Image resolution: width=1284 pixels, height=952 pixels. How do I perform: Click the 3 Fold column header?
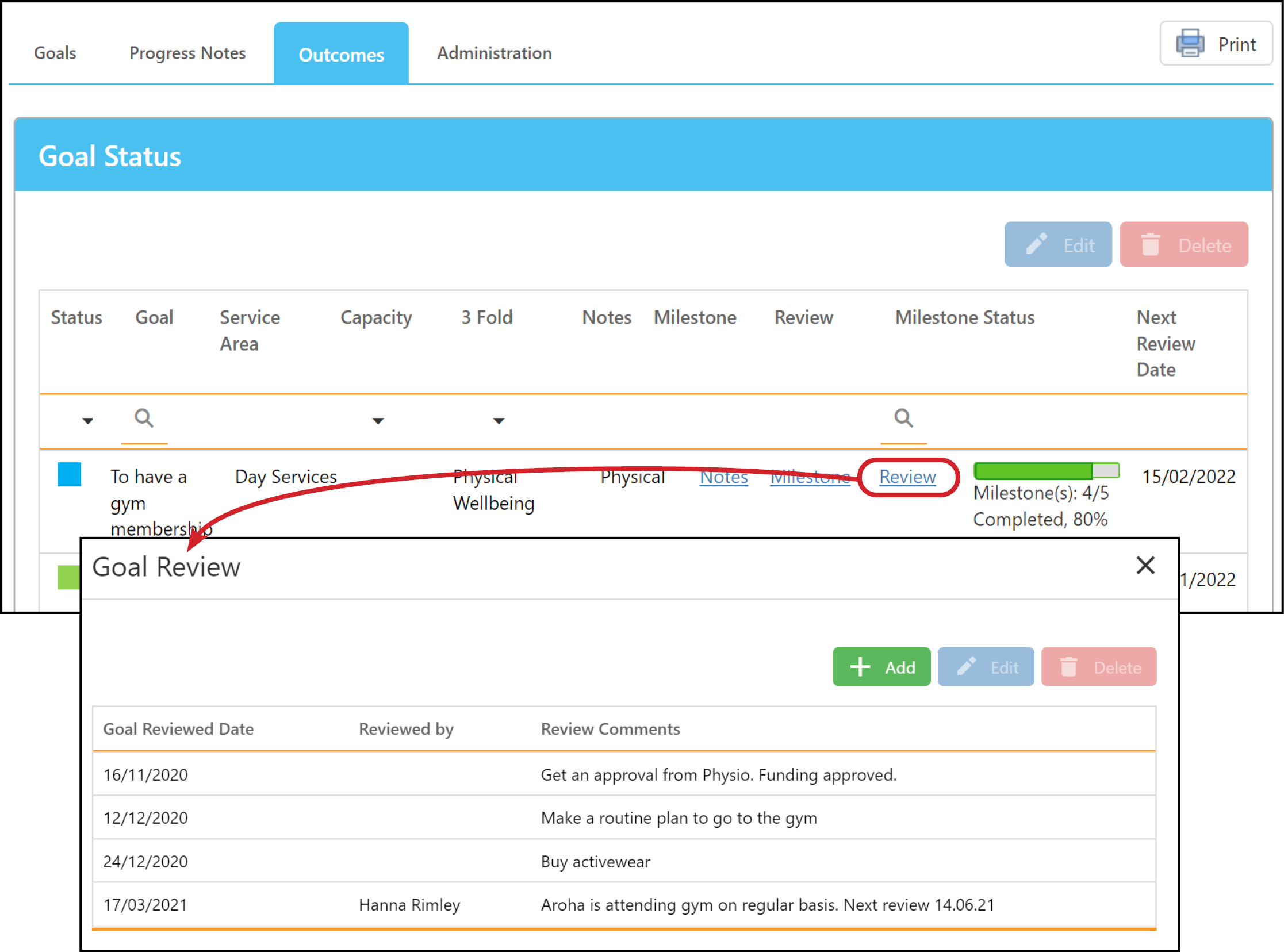[487, 317]
